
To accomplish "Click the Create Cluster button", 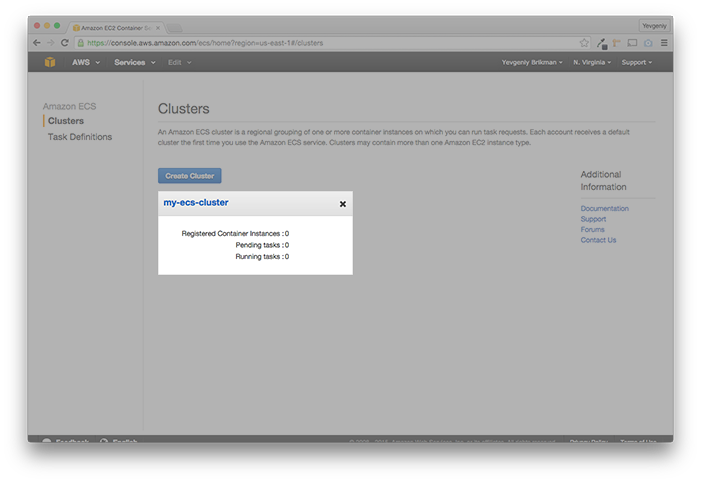I will pyautogui.click(x=190, y=176).
